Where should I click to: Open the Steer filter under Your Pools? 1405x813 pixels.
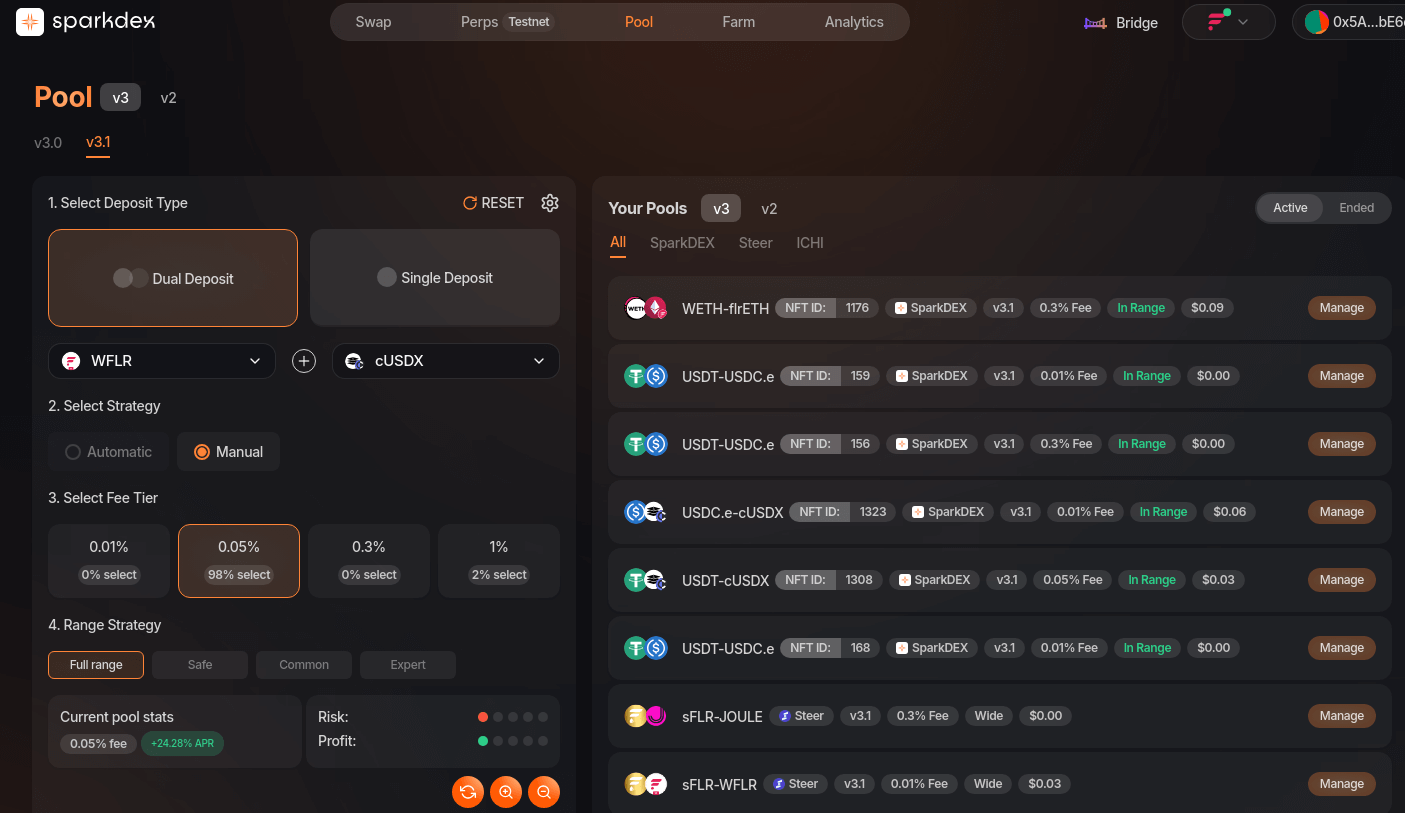pos(755,242)
